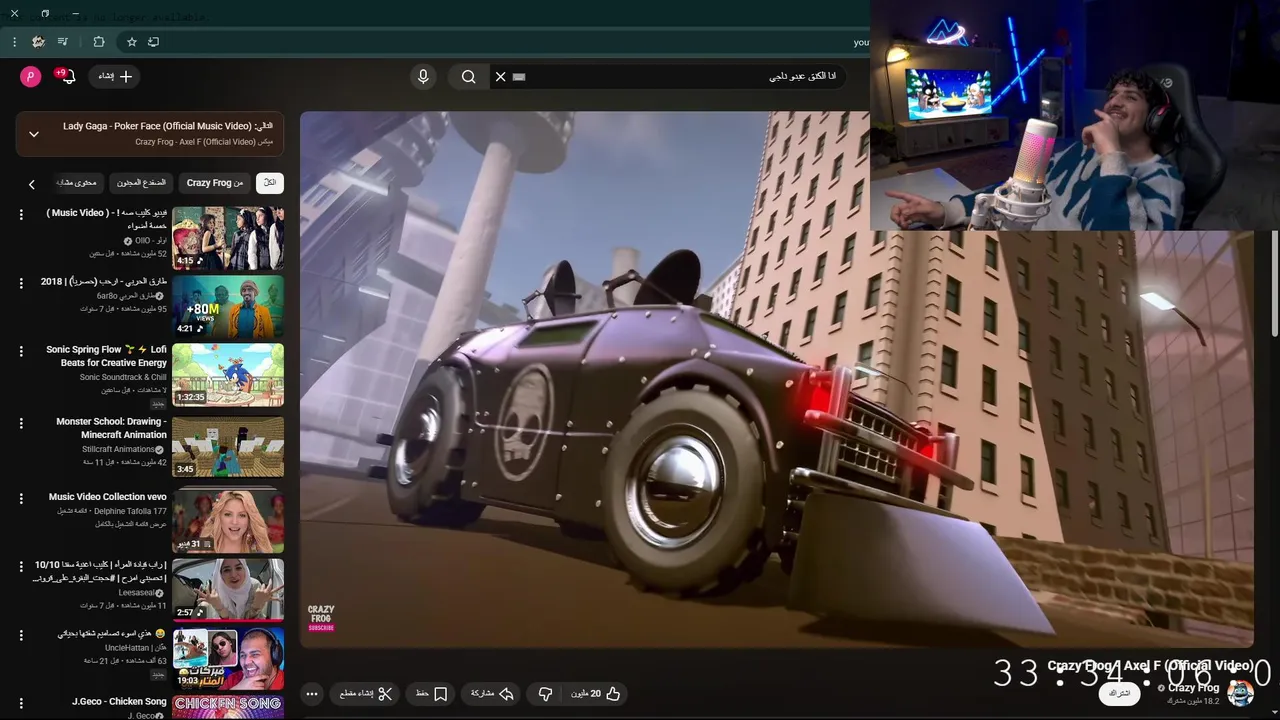Open the browser media control icon
The image size is (1280, 720).
click(x=63, y=42)
